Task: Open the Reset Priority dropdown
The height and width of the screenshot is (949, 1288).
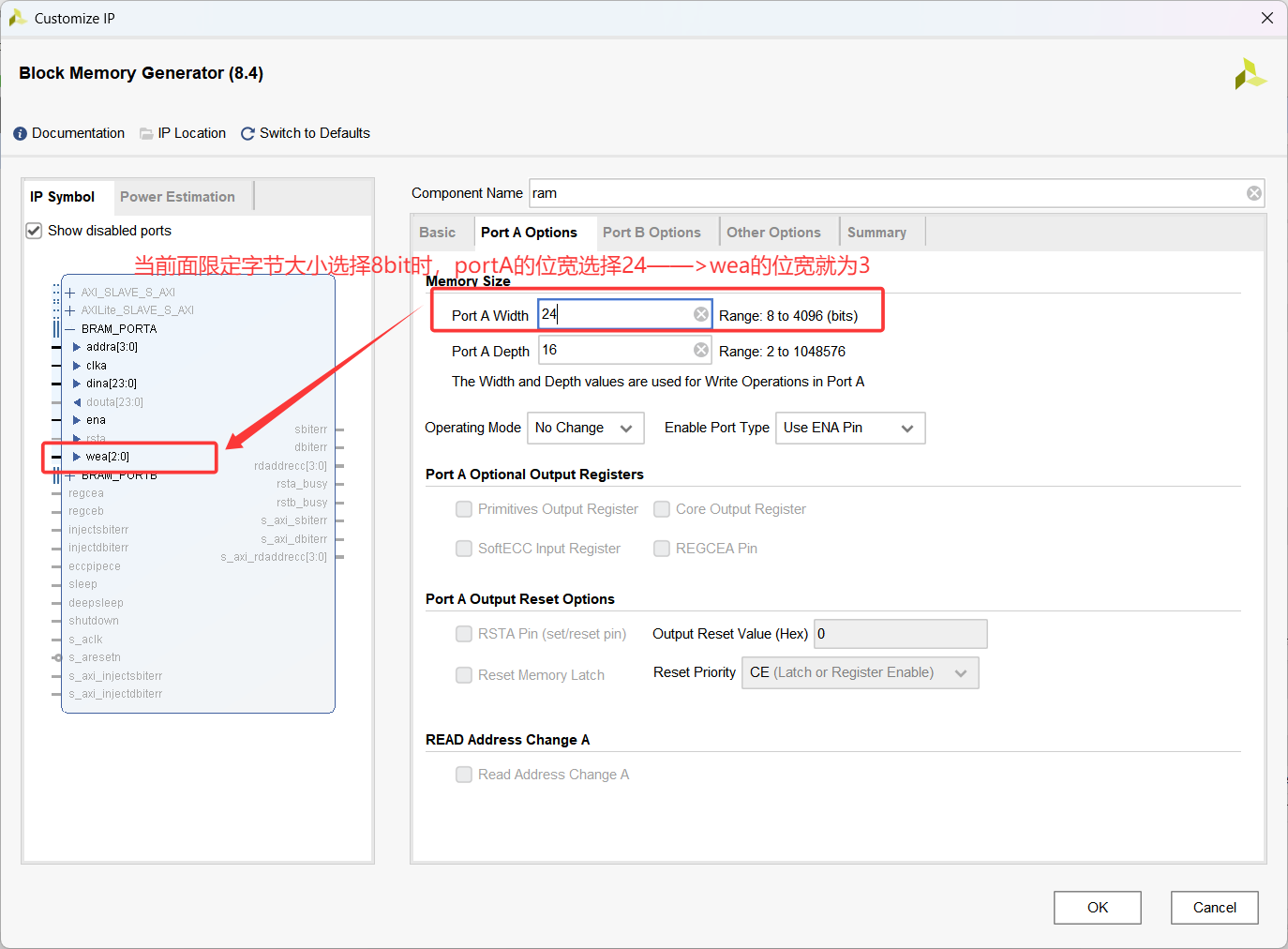Action: [x=861, y=673]
